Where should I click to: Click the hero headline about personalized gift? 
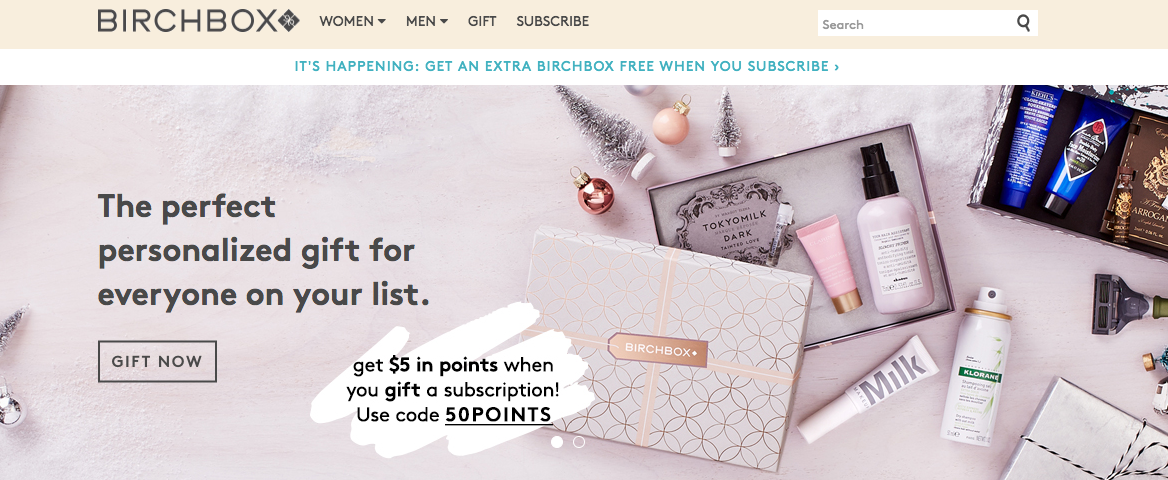264,250
